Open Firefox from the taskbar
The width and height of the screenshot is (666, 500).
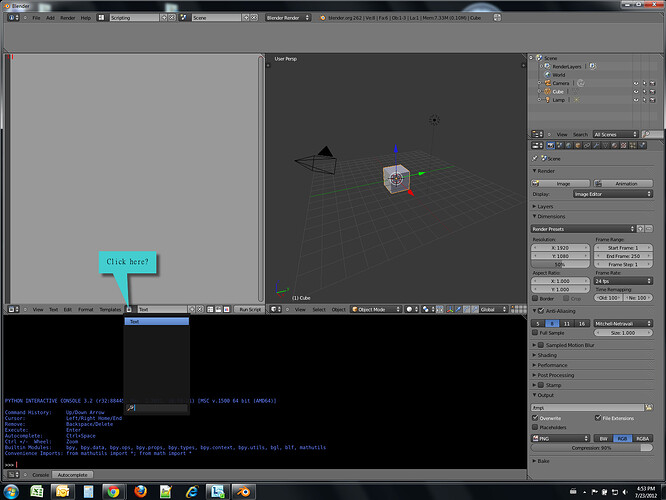point(141,492)
